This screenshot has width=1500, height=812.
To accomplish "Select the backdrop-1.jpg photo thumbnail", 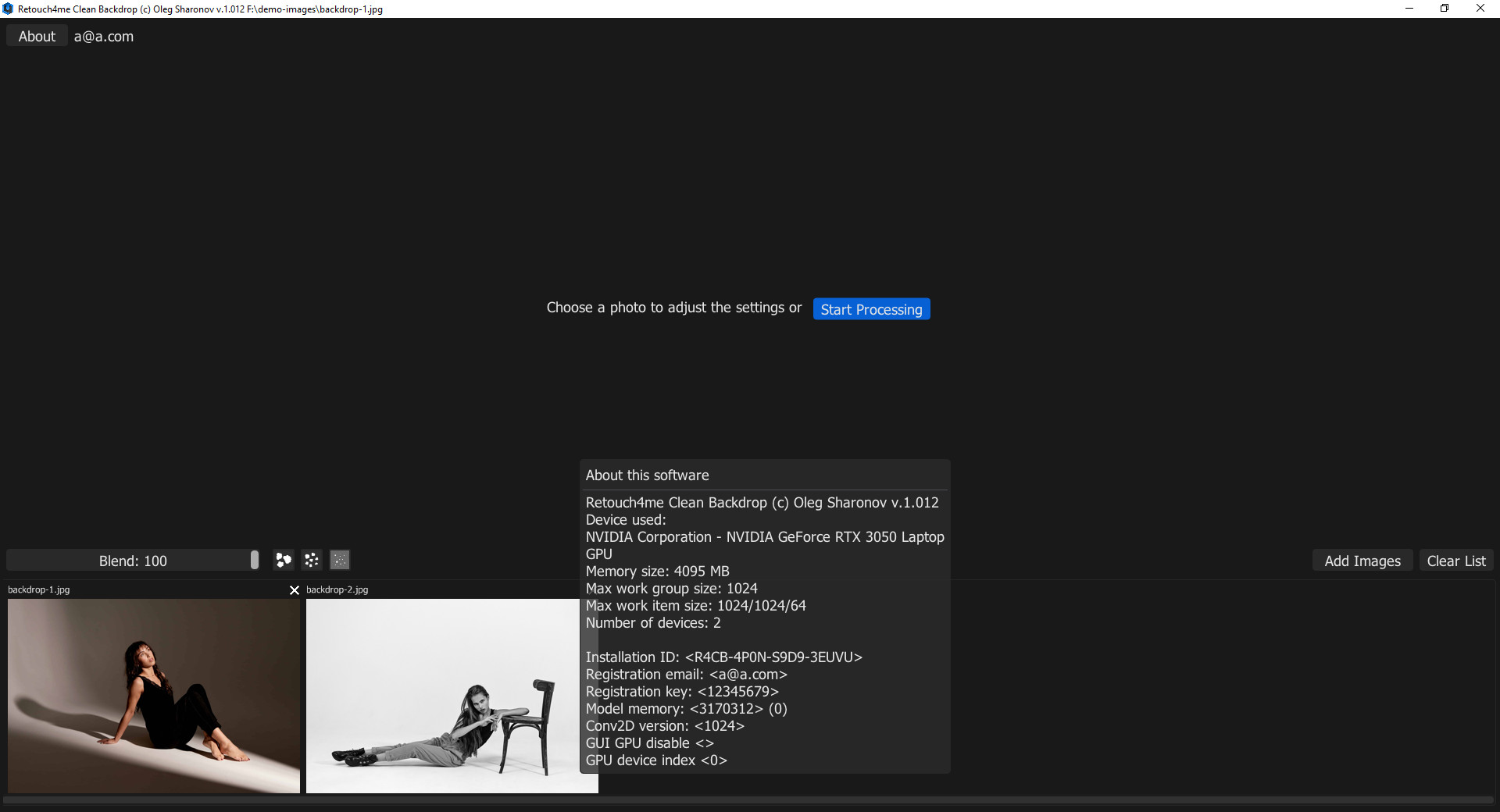I will coord(154,696).
